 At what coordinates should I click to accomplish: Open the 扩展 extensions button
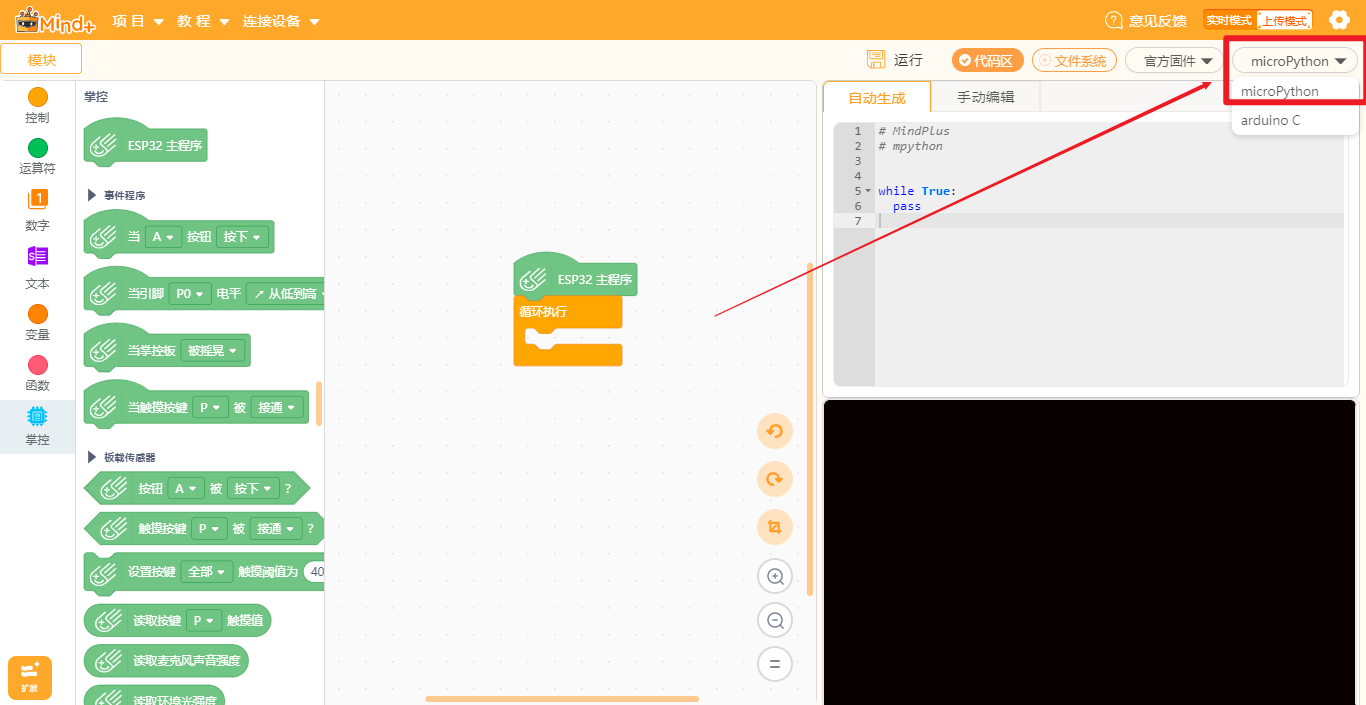click(x=29, y=677)
